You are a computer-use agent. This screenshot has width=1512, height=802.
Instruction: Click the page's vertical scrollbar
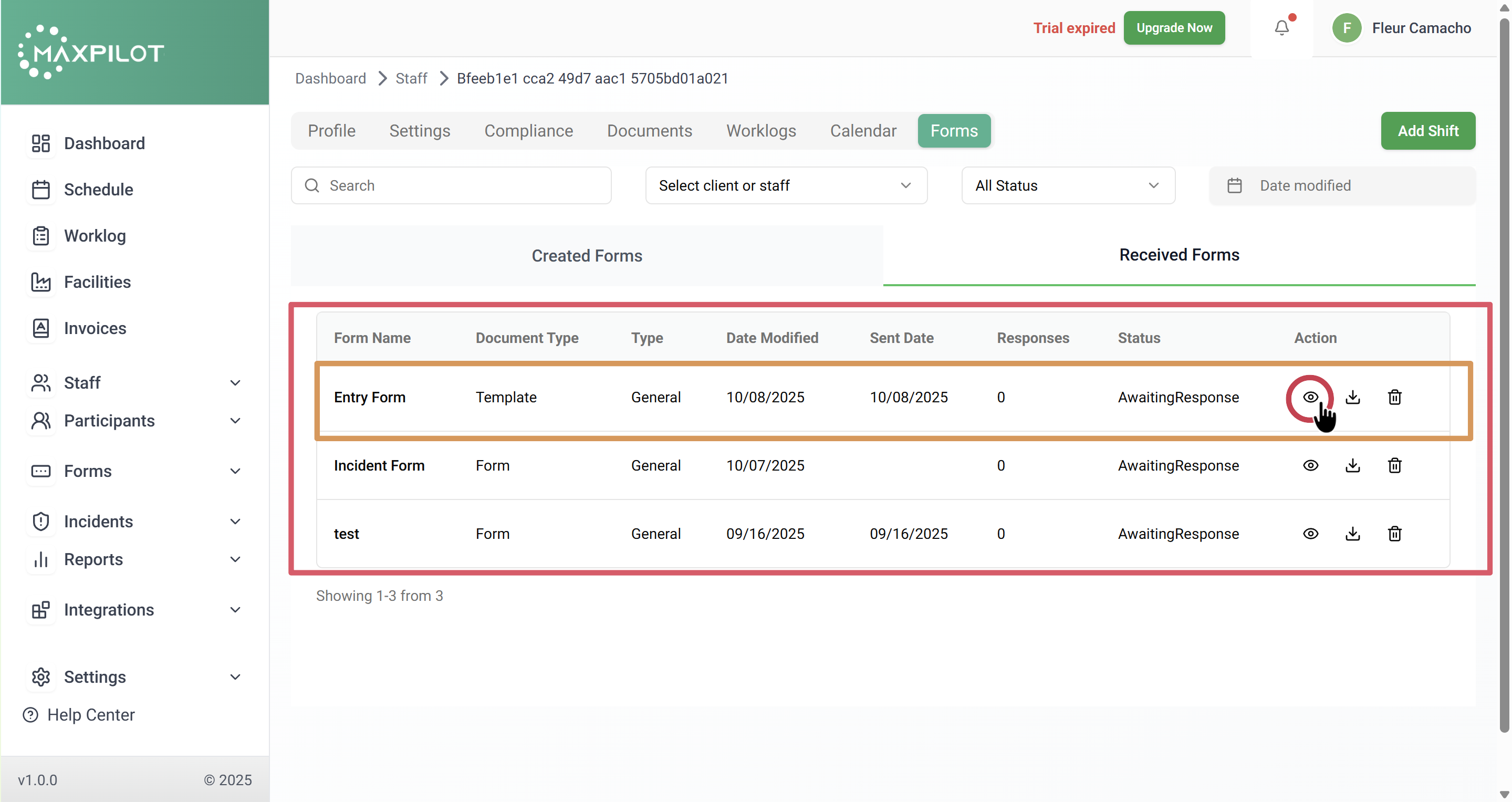coord(1504,376)
